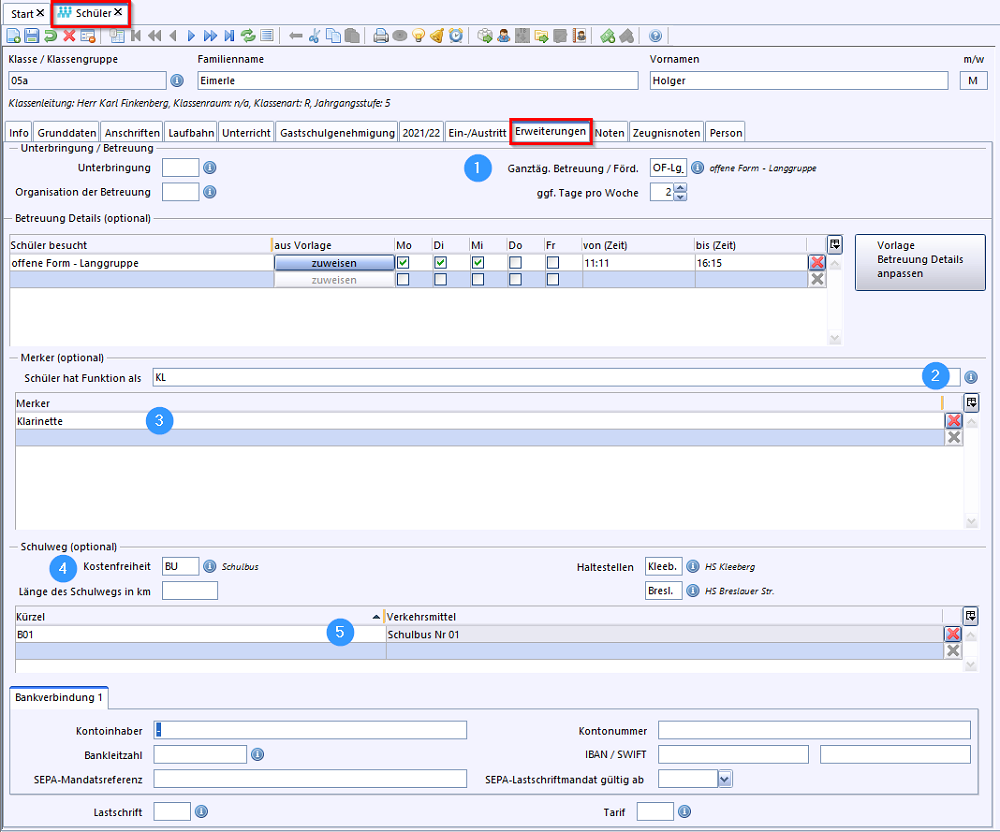Image resolution: width=1000 pixels, height=832 pixels.
Task: Sort by the Kürzel column header
Action: 198,617
